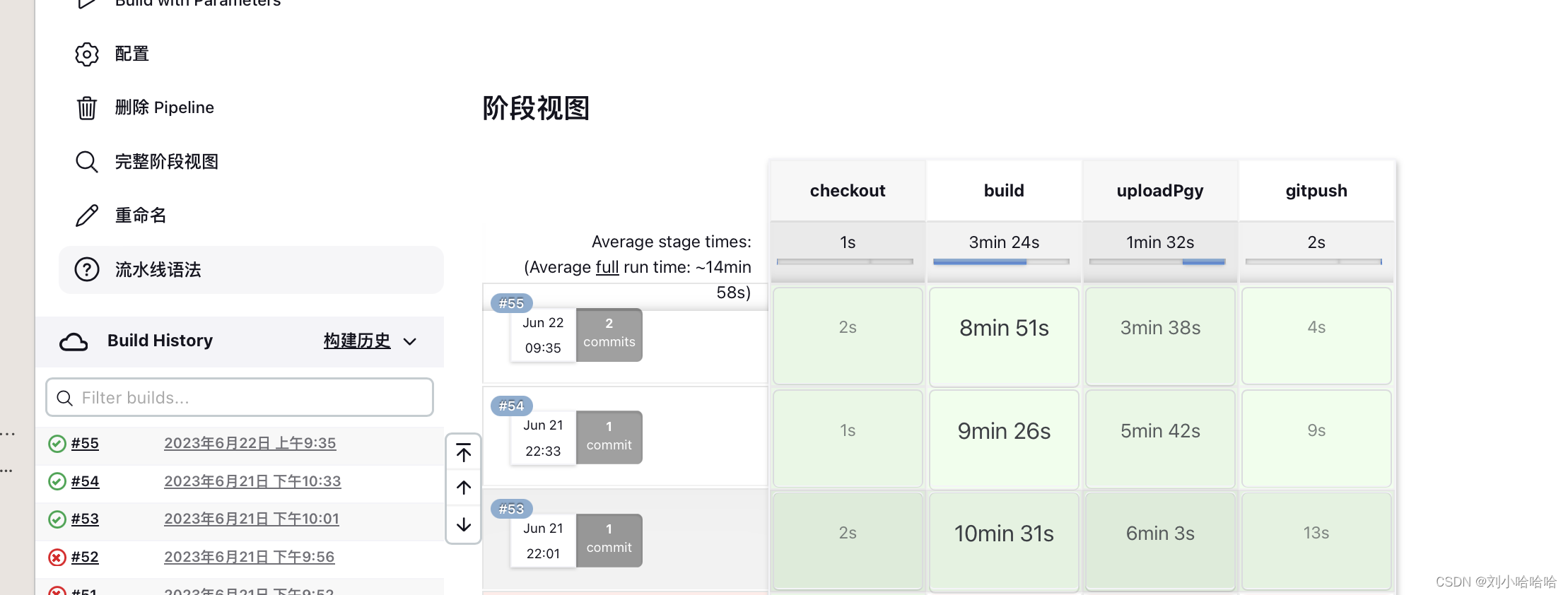
Task: Open build #53 link in history list
Action: [85, 519]
